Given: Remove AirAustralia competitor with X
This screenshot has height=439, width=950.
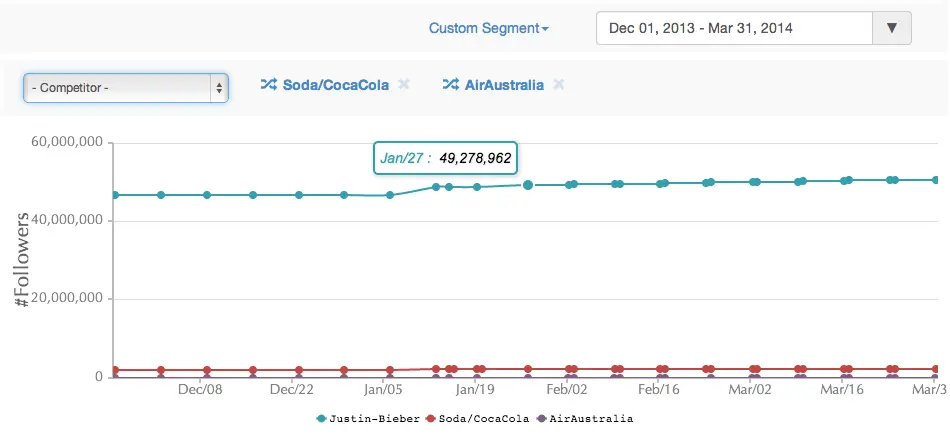Looking at the screenshot, I should [x=559, y=85].
